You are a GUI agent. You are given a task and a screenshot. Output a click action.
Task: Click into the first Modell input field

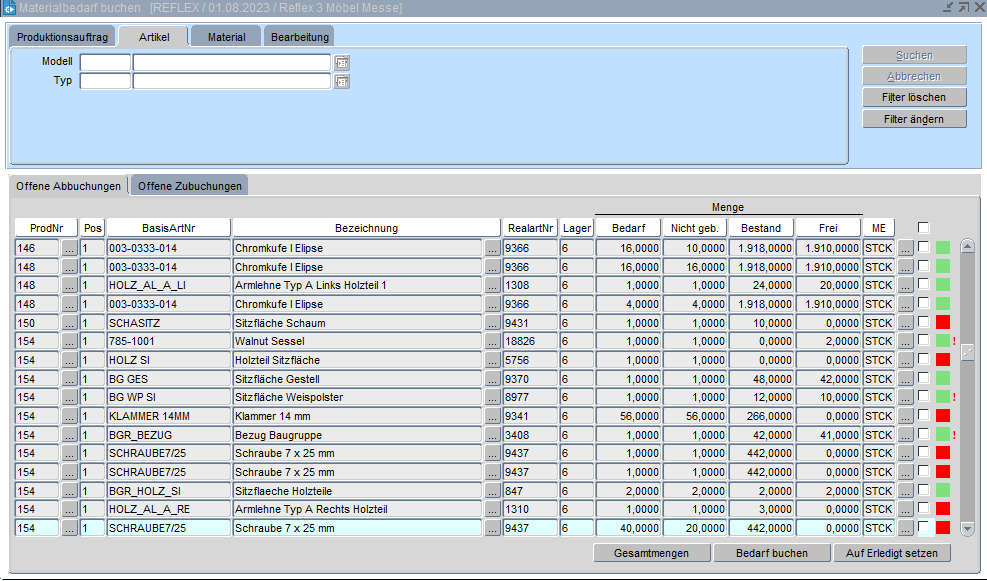(x=105, y=62)
